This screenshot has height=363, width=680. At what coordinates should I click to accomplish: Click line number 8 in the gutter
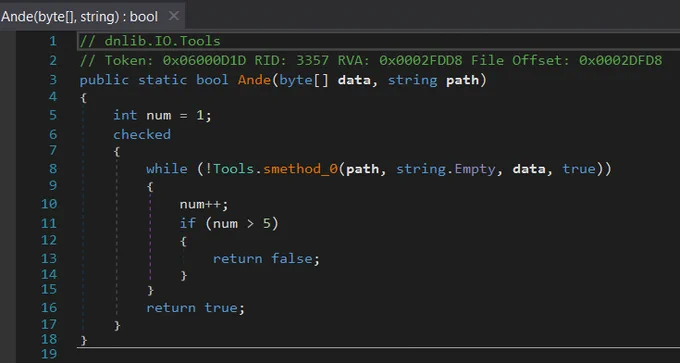53,169
